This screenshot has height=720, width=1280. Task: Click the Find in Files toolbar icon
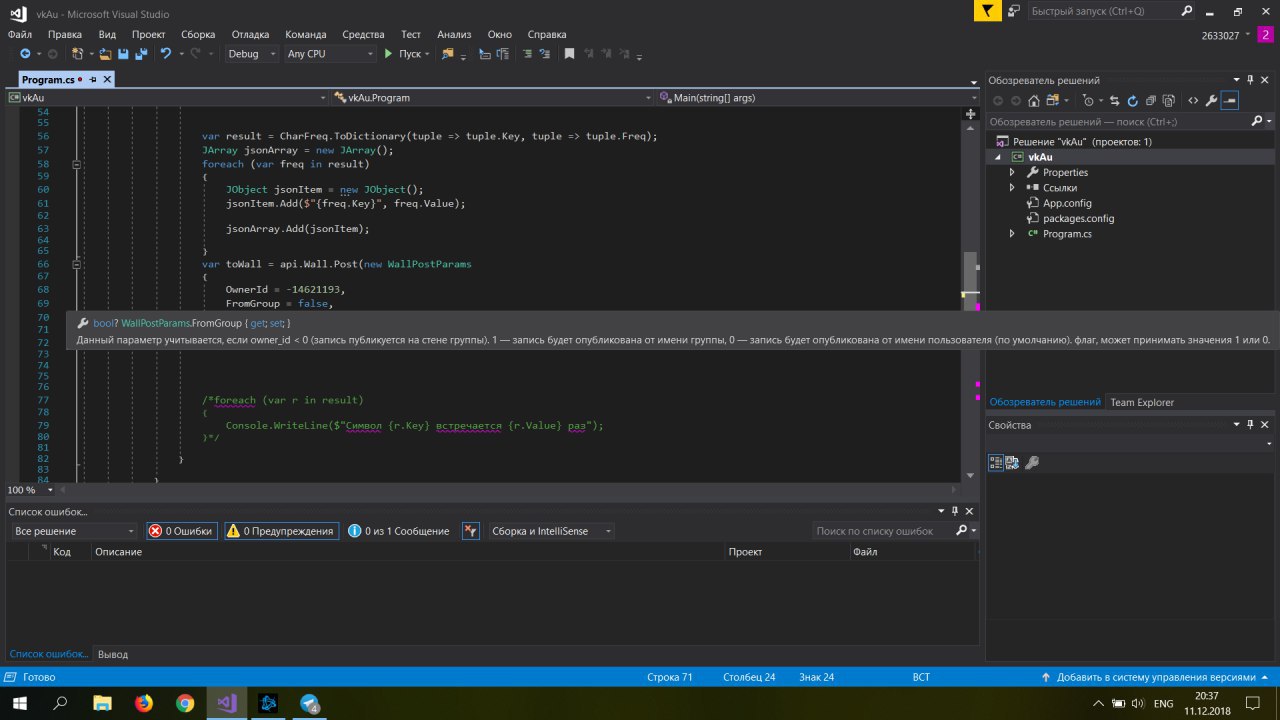click(448, 54)
